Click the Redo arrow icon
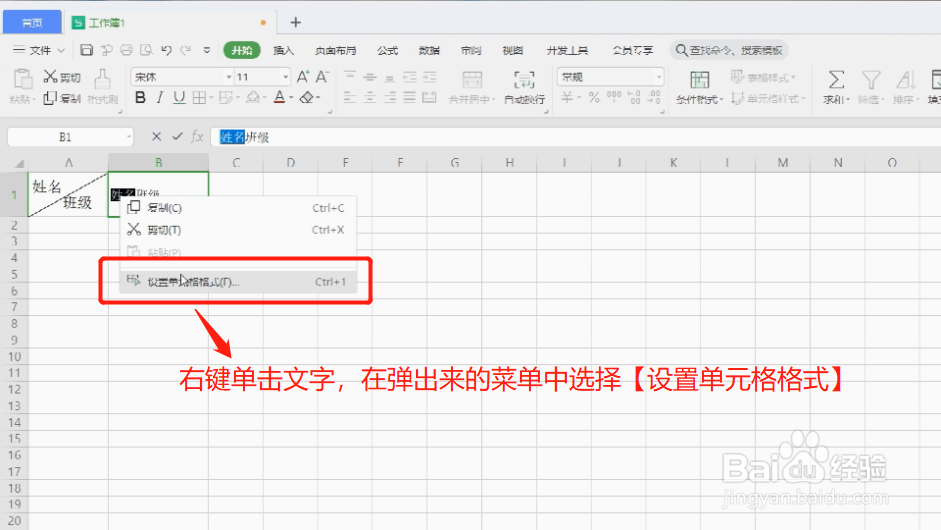The width and height of the screenshot is (941, 530). (x=186, y=50)
